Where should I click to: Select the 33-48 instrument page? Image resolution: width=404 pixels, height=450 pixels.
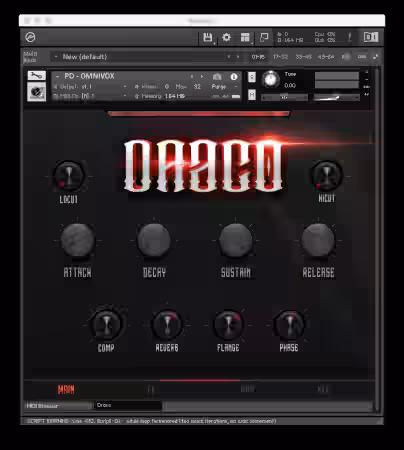pyautogui.click(x=303, y=57)
